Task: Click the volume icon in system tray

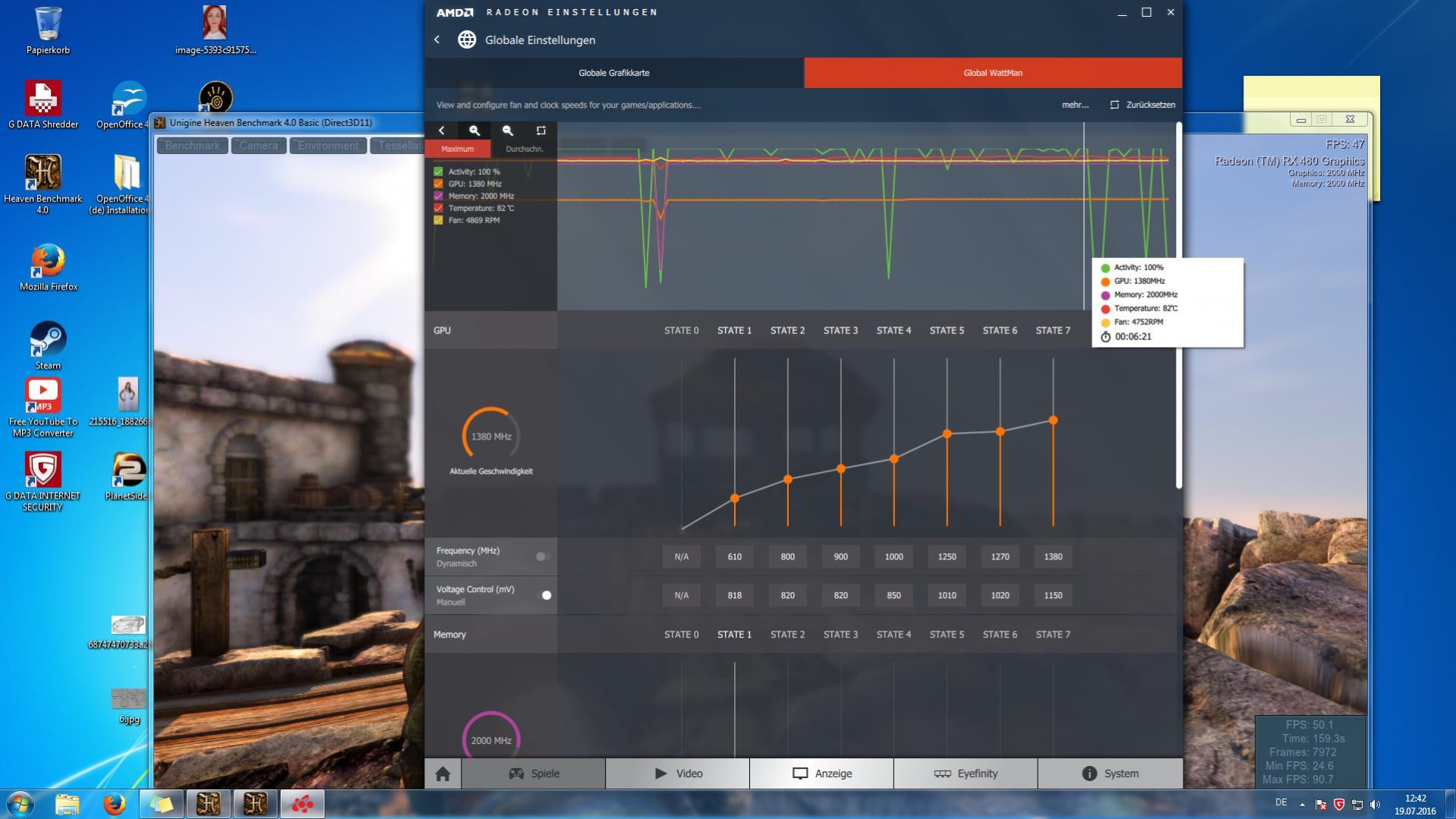Action: (1375, 805)
